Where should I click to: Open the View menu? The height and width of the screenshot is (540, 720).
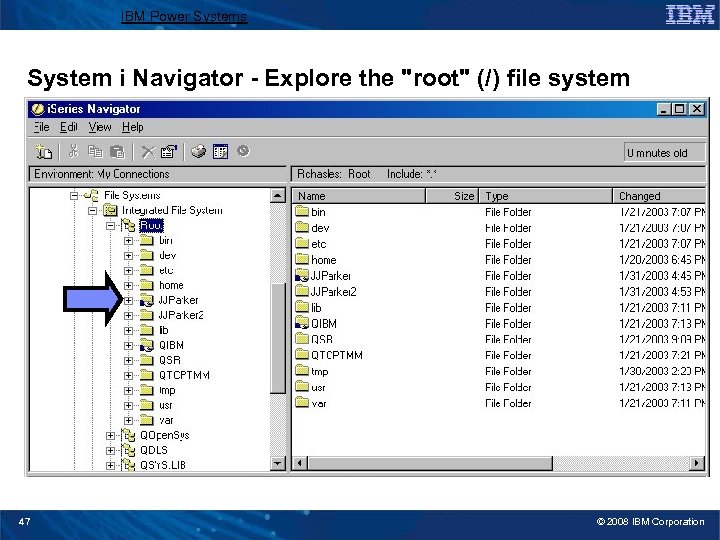pos(100,127)
